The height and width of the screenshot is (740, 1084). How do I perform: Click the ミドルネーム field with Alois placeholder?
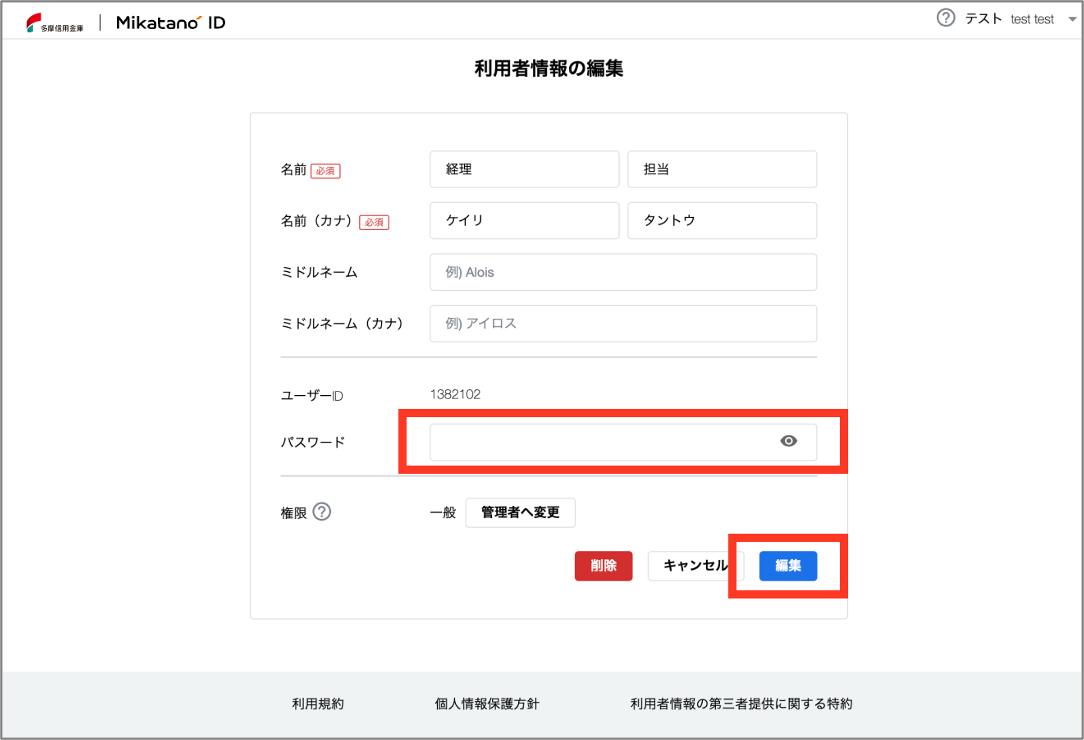point(623,272)
